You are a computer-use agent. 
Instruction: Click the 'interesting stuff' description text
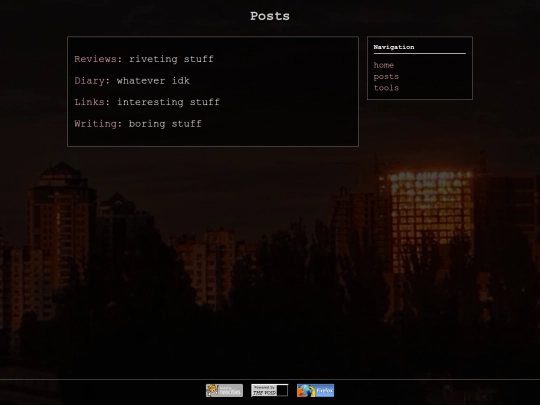coord(168,102)
